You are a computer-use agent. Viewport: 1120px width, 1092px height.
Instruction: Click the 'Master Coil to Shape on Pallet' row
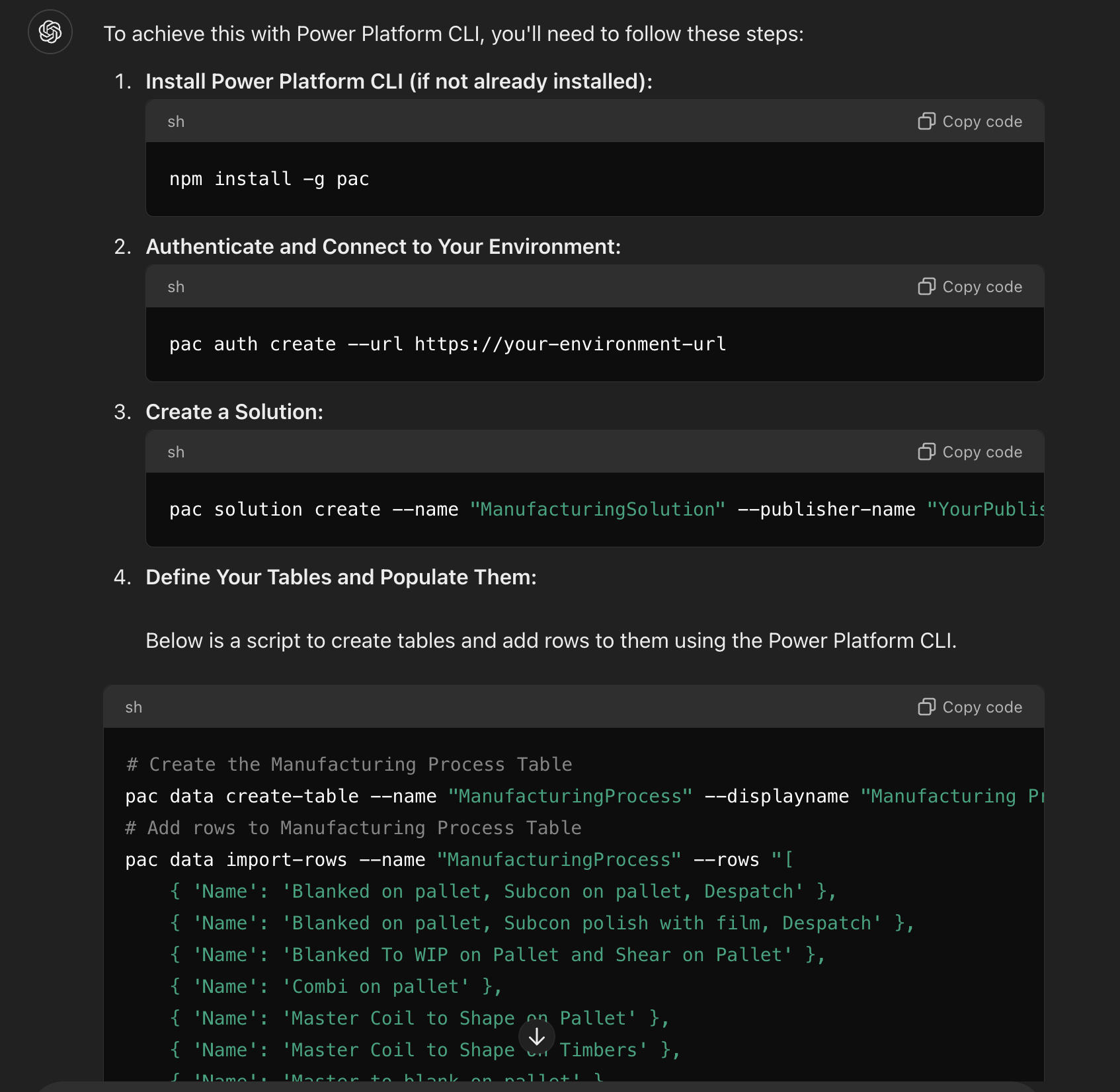click(420, 1019)
